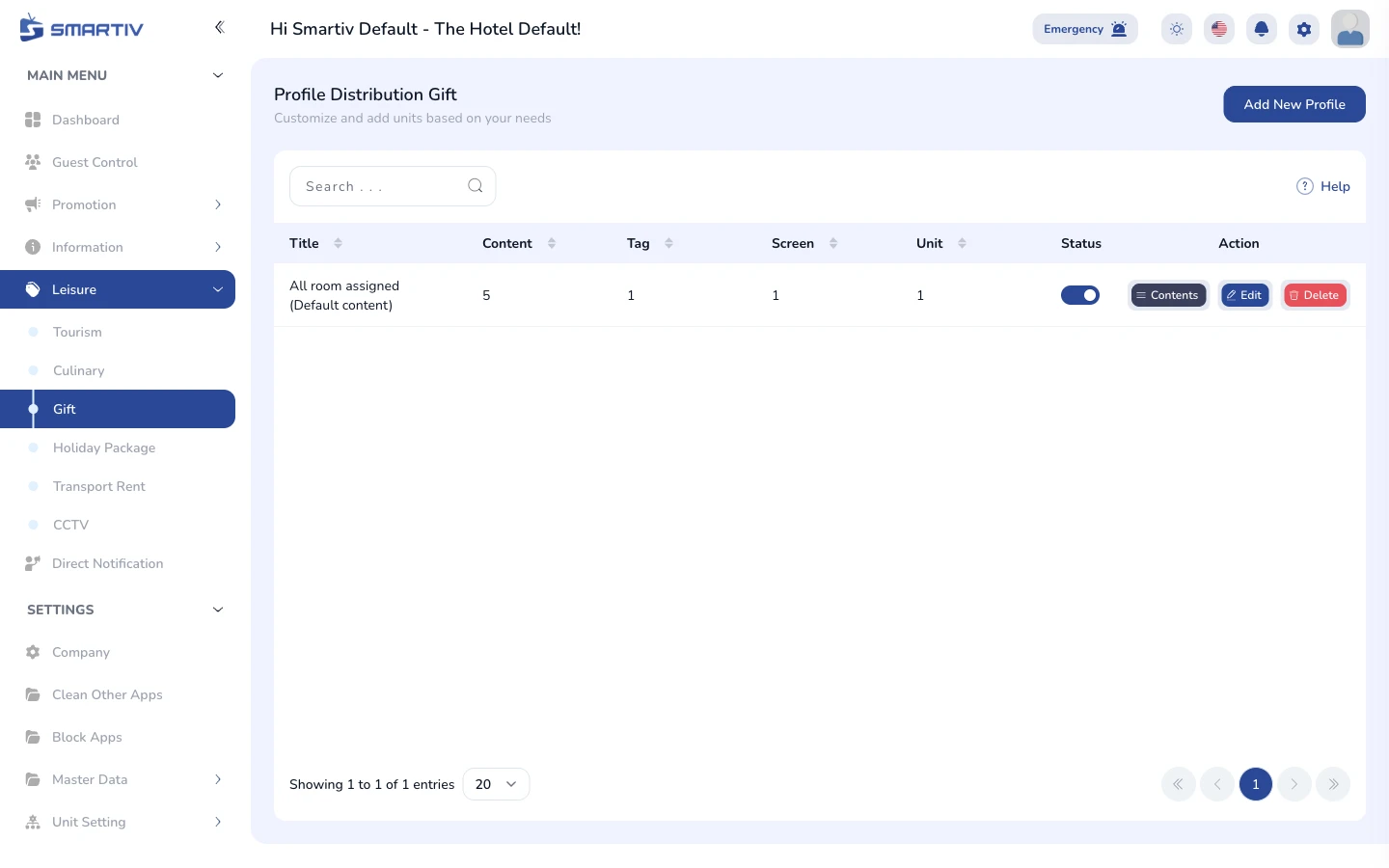Go to previous page

[1217, 784]
